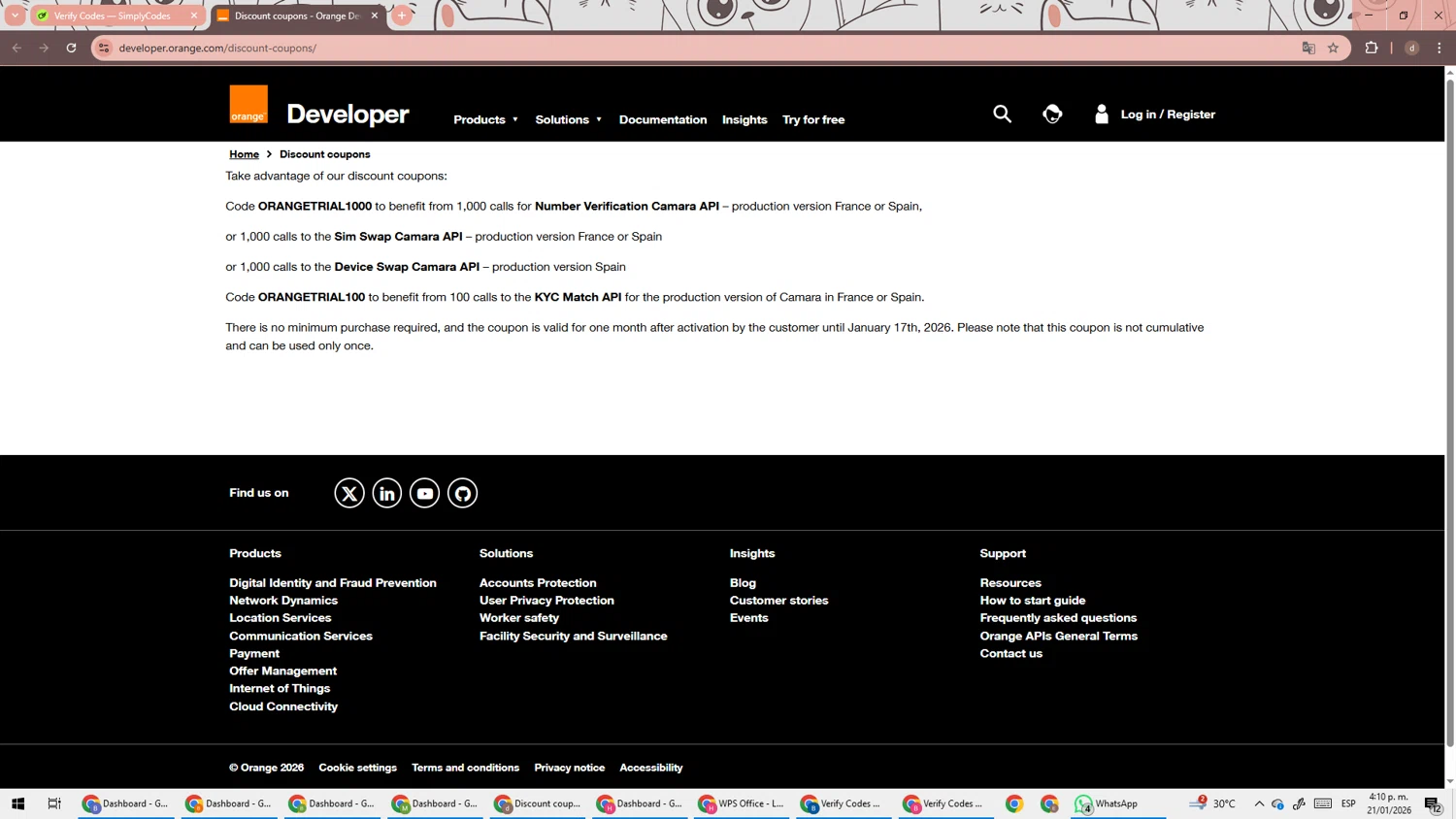Open Facility Security and Surveillance link
The height and width of the screenshot is (819, 1456).
[x=574, y=637]
